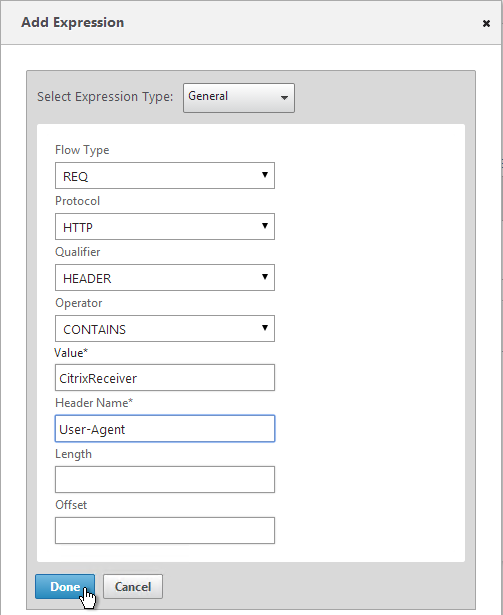Click the Select Expression Type label
This screenshot has height=615, width=503.
coord(105,97)
